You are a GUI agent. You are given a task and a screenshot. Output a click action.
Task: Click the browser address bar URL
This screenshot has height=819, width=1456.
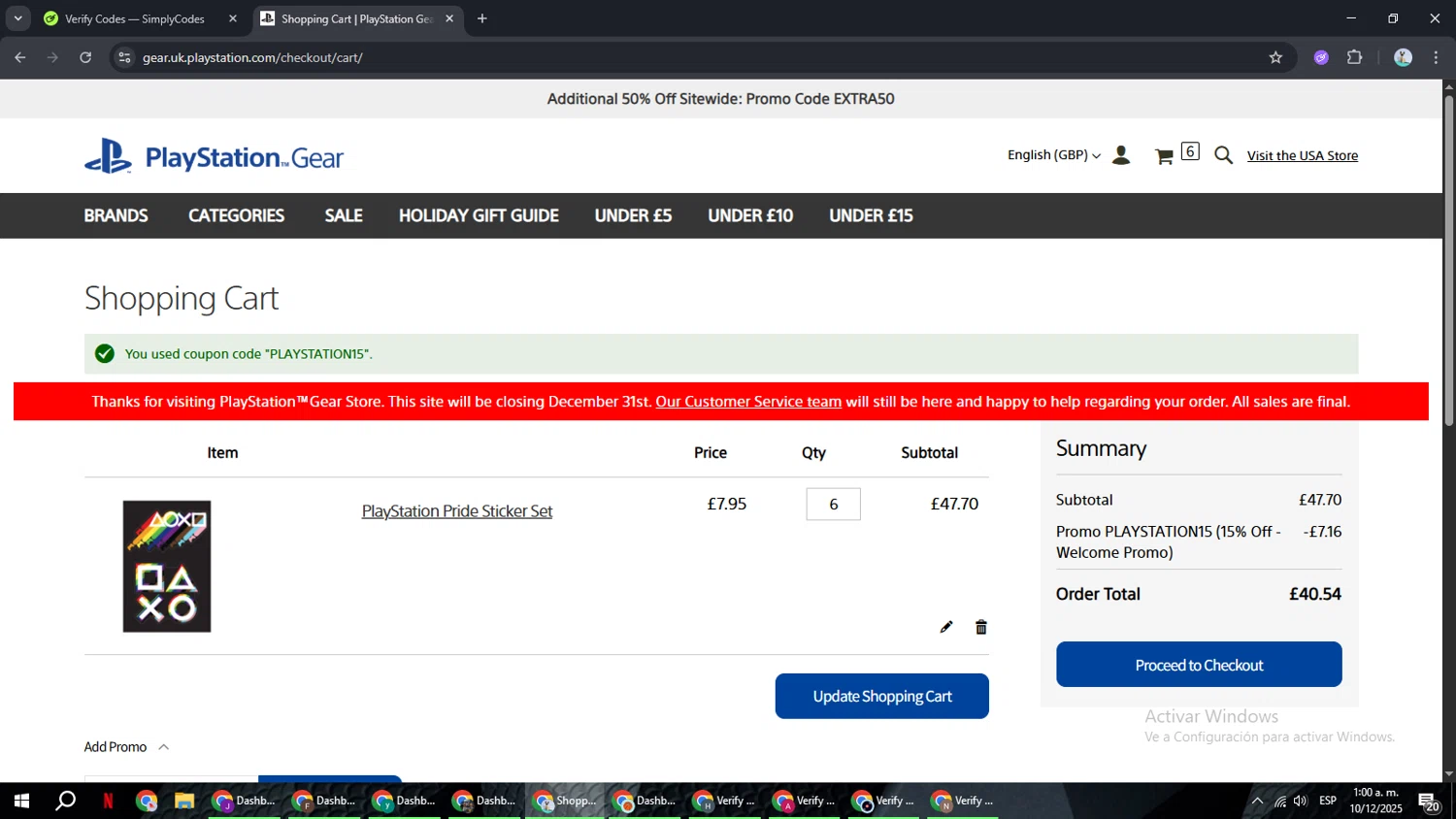pos(252,57)
